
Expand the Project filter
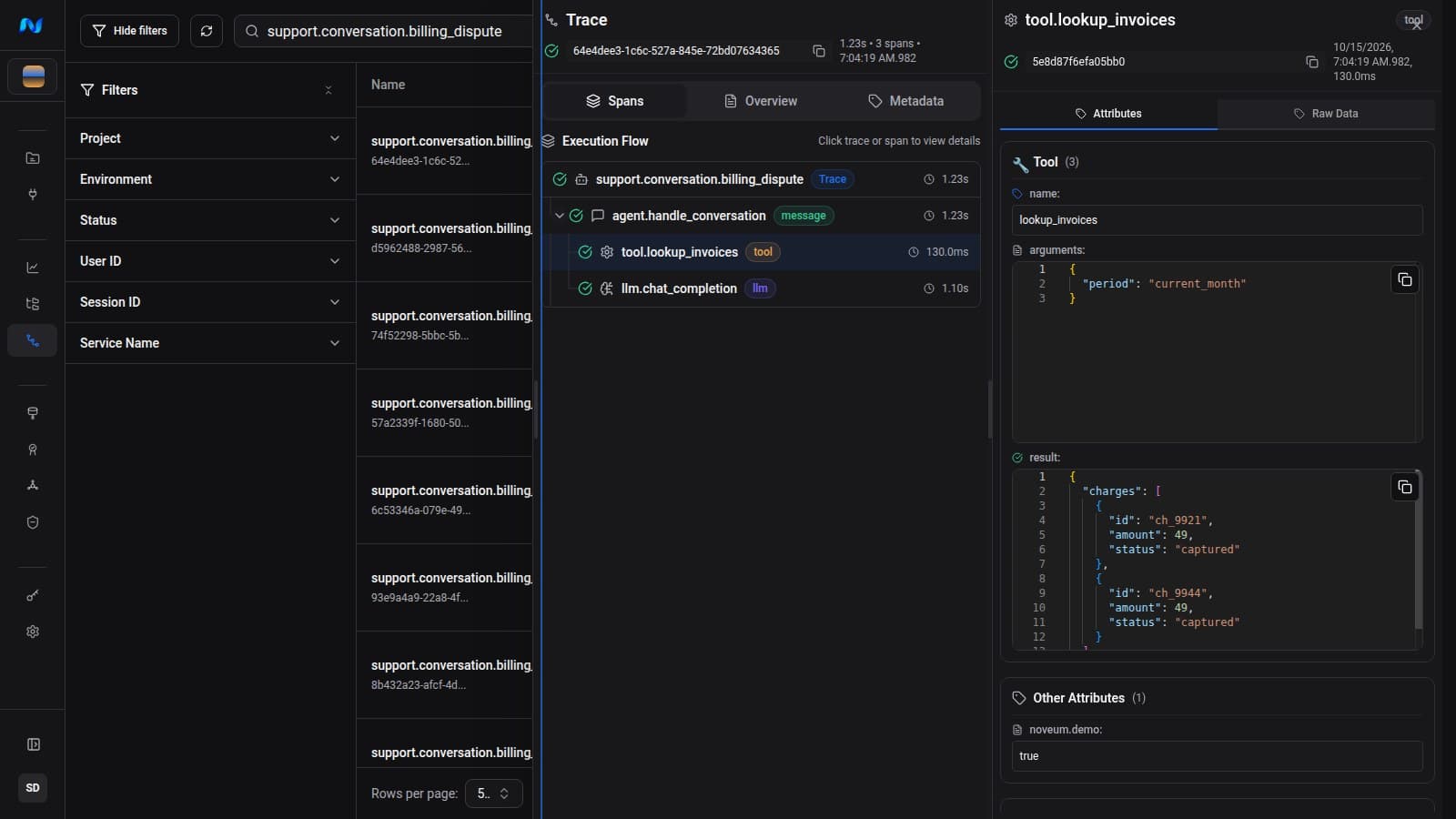click(210, 138)
